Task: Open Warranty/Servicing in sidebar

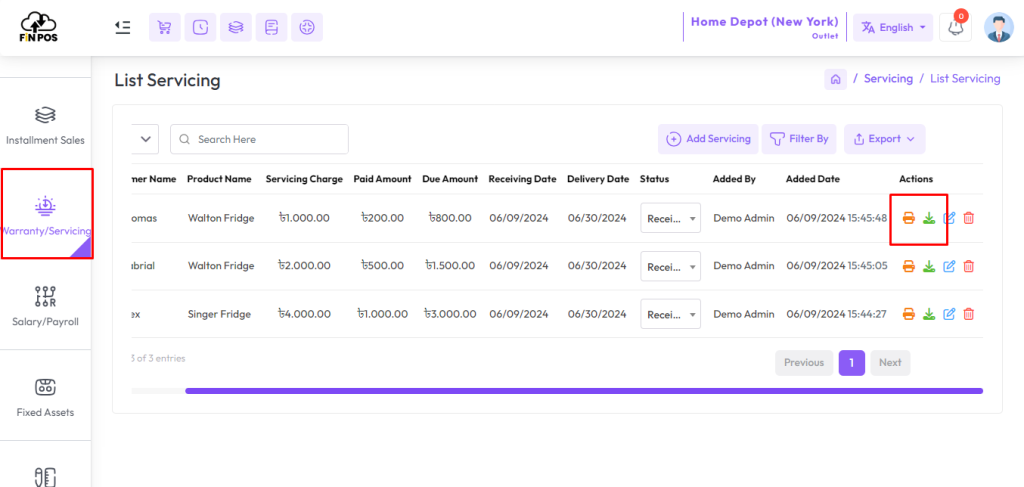Action: (x=46, y=214)
